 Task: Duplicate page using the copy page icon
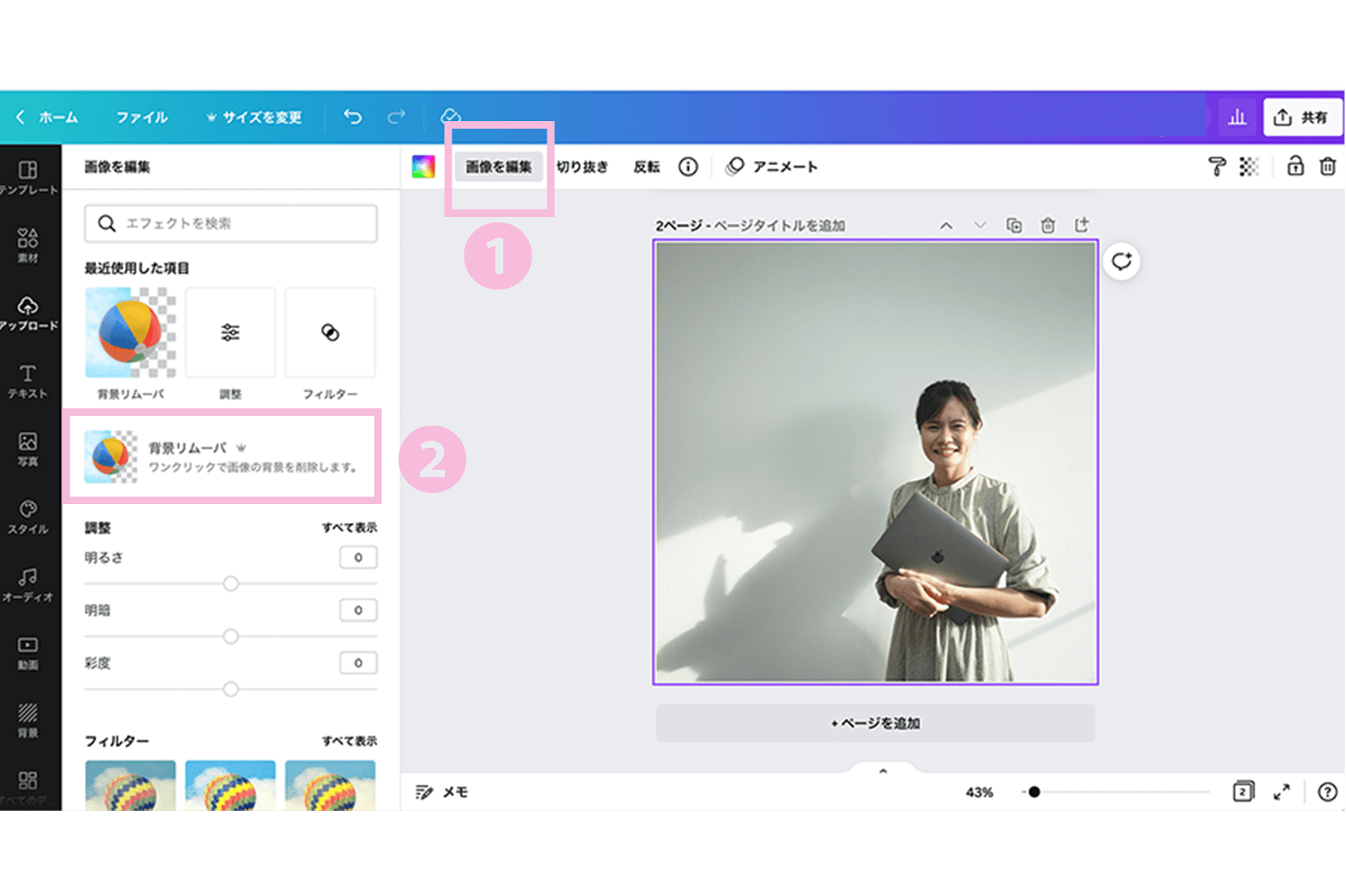(1014, 225)
